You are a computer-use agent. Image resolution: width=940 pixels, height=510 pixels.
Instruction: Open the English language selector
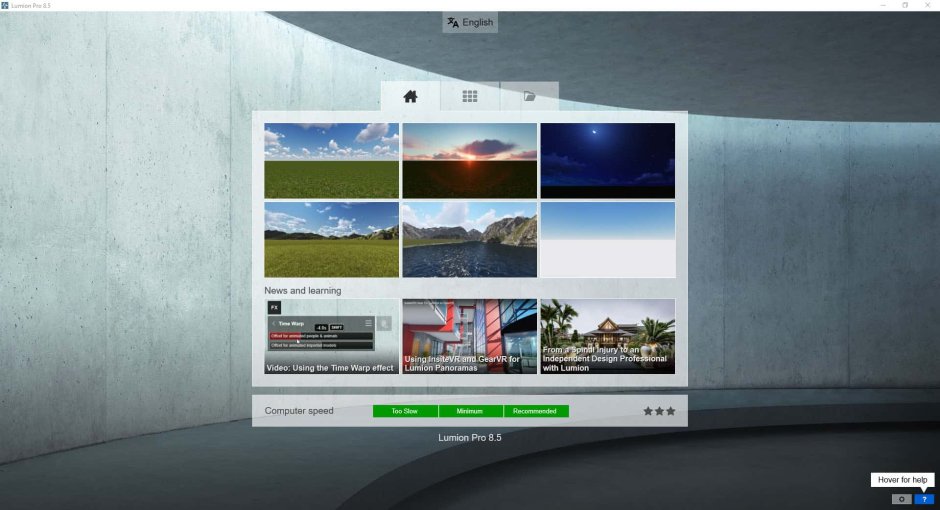(470, 22)
